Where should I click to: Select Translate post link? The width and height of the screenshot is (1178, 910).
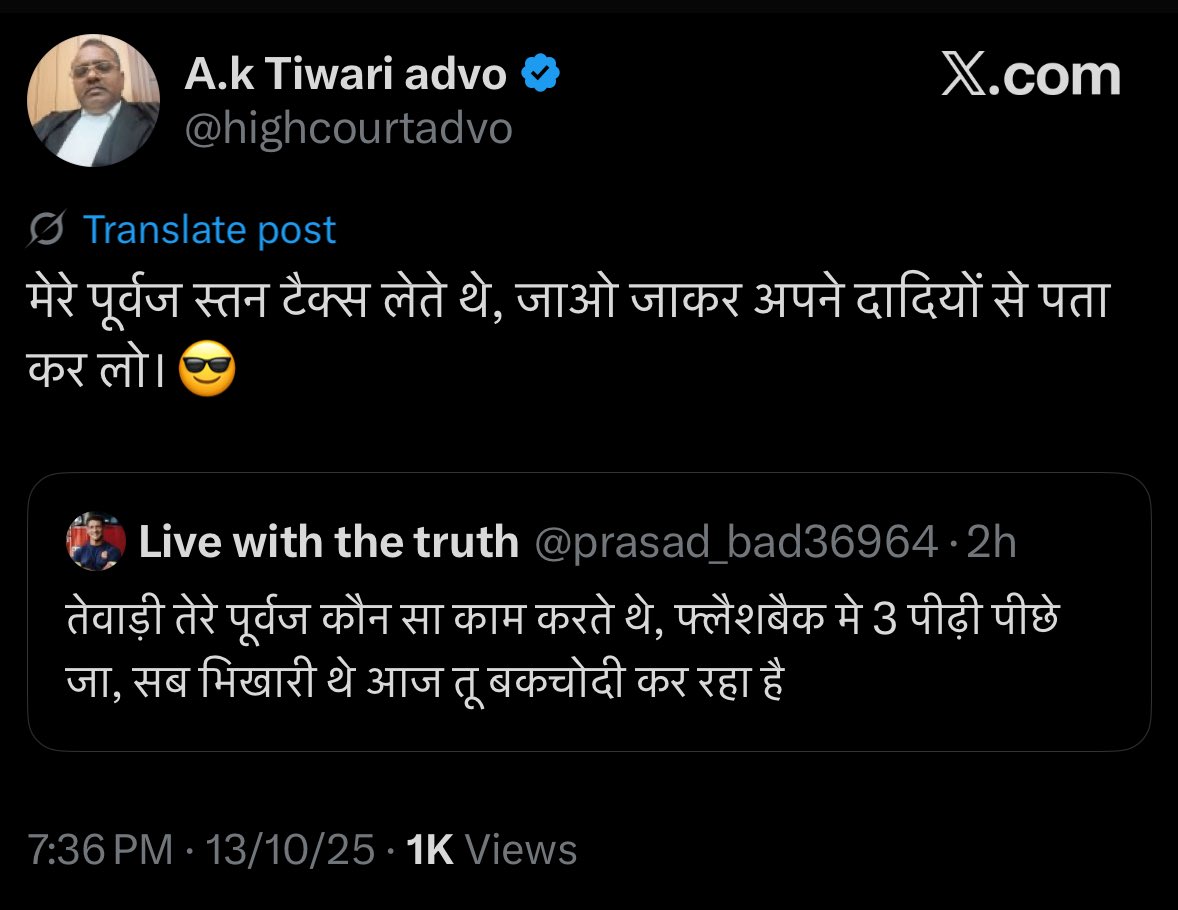[210, 229]
